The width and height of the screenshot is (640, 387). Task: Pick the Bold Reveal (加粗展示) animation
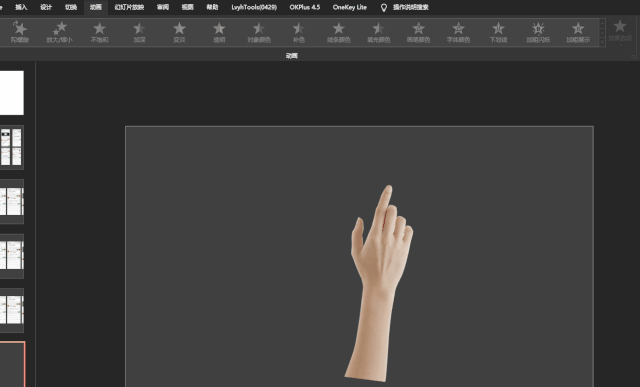578,32
